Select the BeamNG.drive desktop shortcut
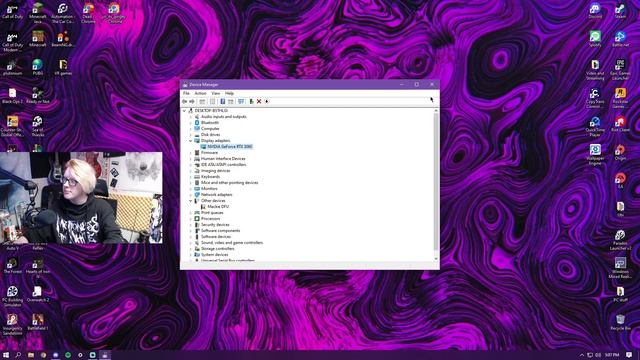Viewport: 640px width, 360px height. click(x=63, y=39)
